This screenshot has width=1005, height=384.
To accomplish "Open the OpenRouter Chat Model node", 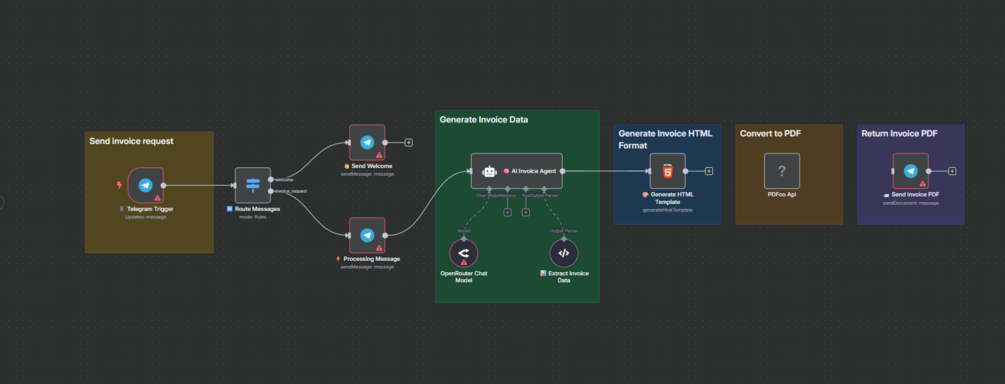I will point(464,253).
